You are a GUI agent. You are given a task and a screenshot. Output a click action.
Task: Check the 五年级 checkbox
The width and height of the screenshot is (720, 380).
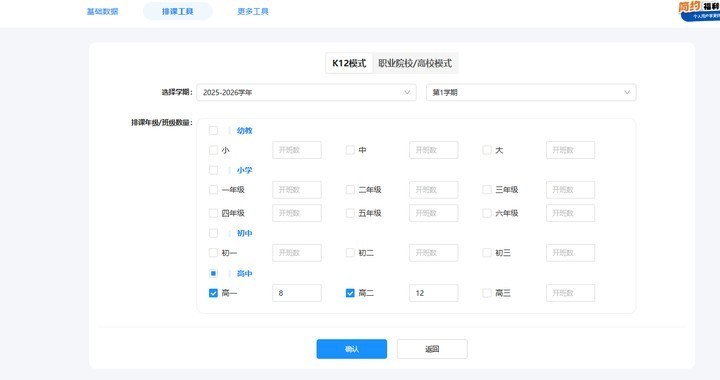coord(350,213)
